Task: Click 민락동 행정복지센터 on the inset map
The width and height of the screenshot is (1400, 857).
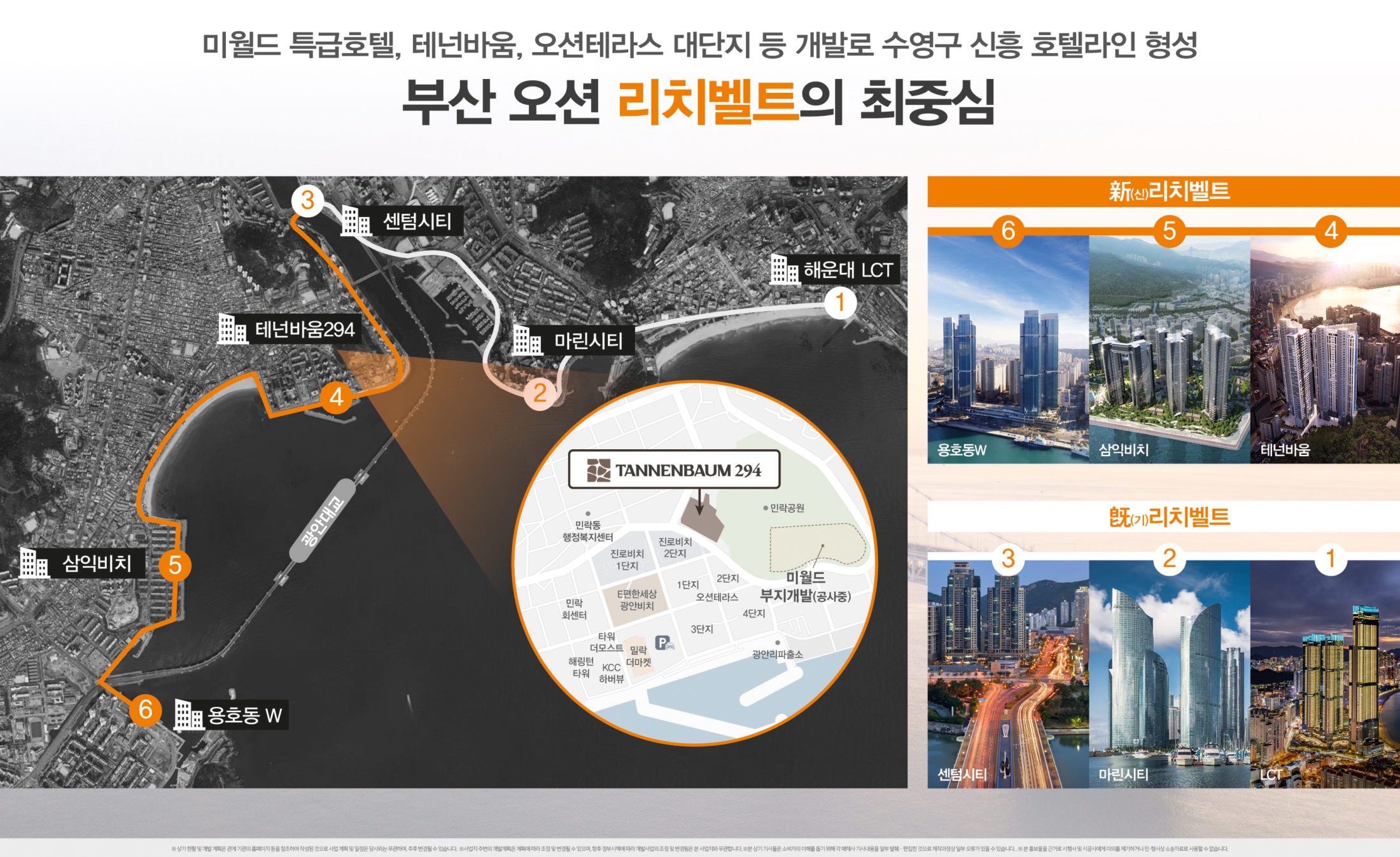Action: tap(587, 531)
